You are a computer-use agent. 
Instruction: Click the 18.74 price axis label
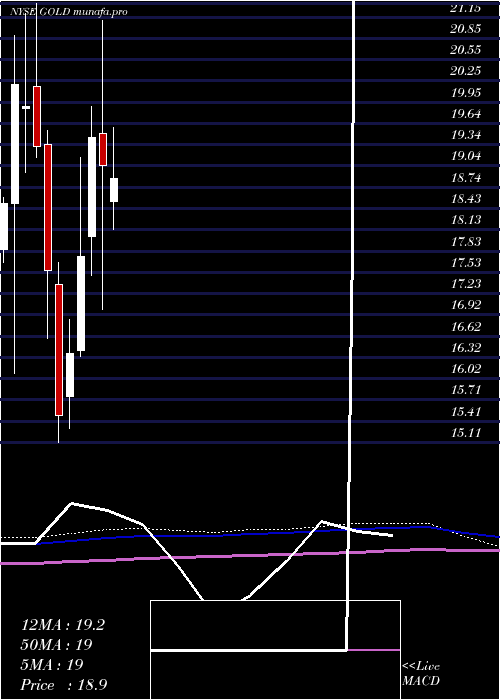(466, 178)
